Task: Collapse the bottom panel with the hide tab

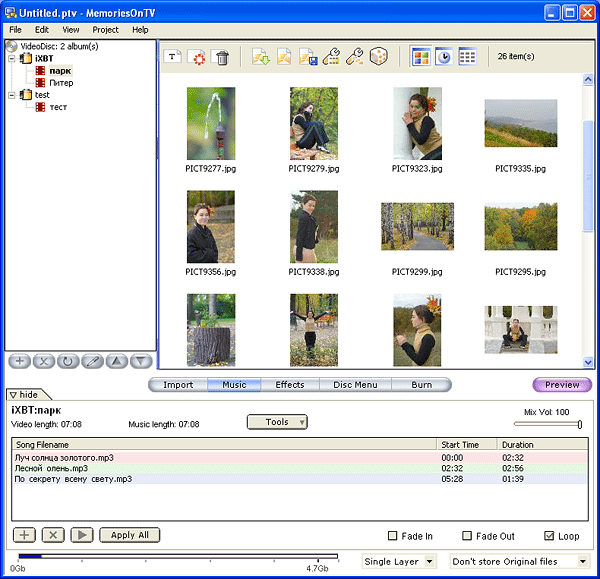Action: point(27,395)
